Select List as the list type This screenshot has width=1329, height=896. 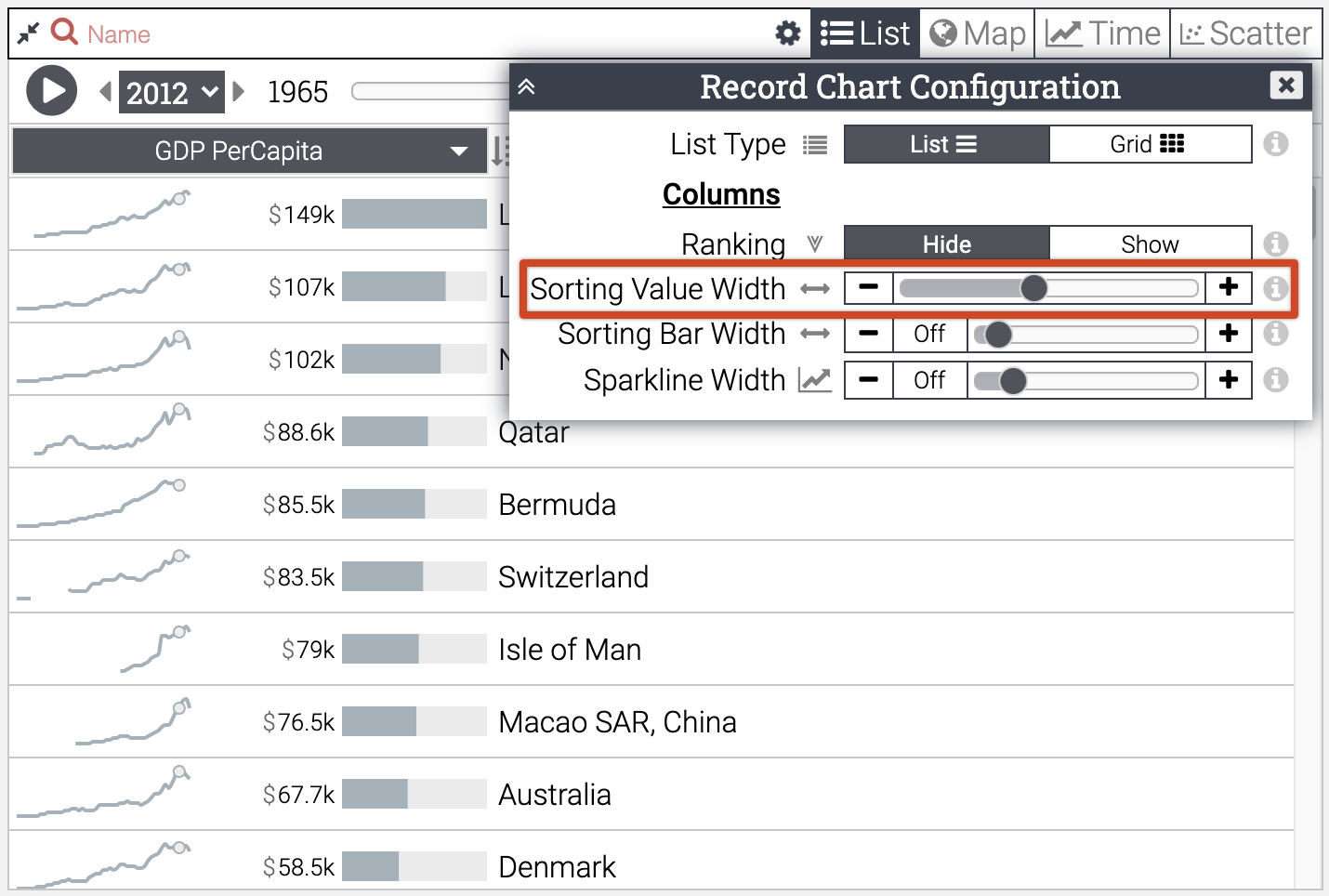click(946, 144)
